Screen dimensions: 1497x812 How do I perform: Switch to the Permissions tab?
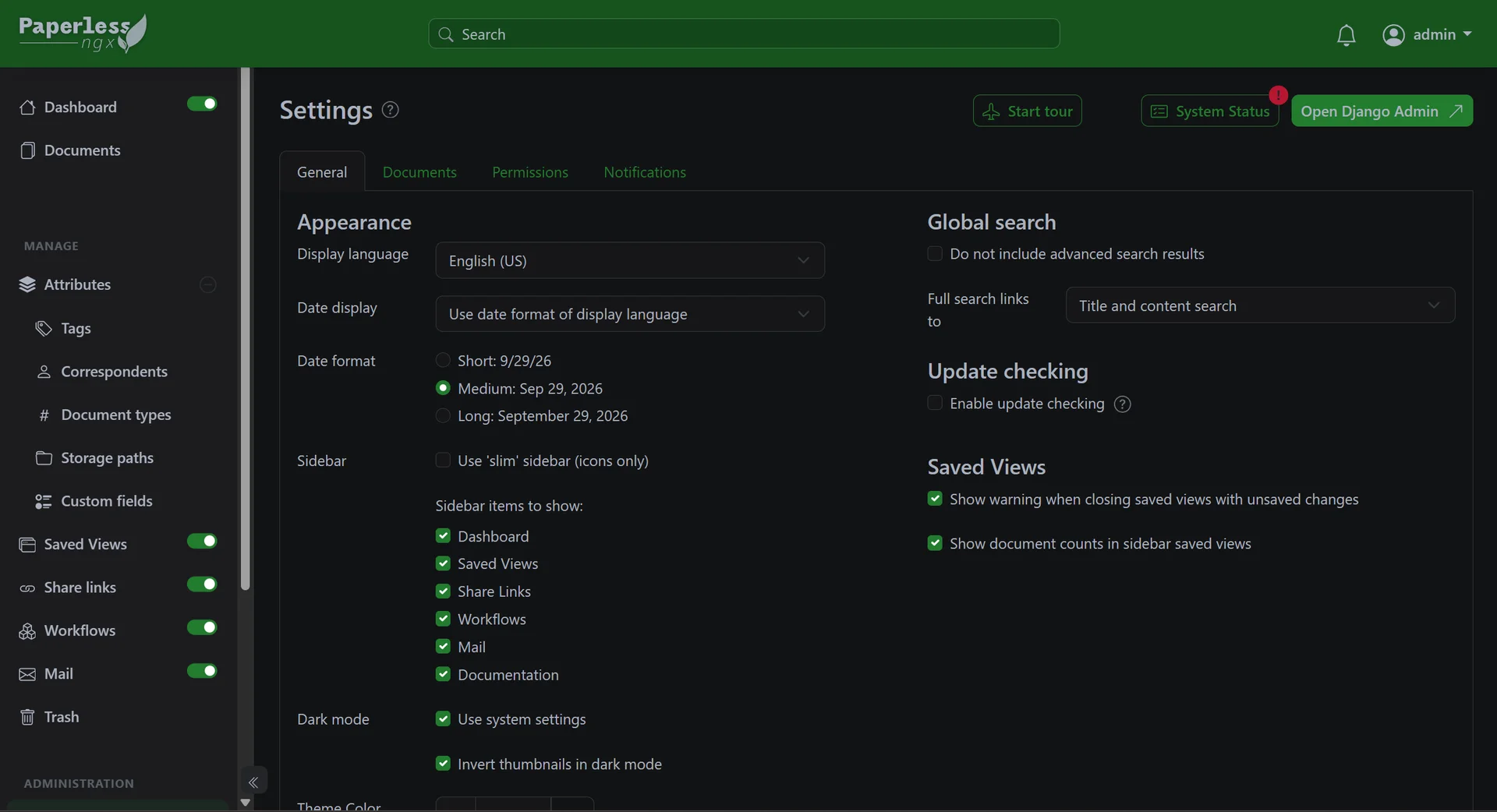pos(530,172)
